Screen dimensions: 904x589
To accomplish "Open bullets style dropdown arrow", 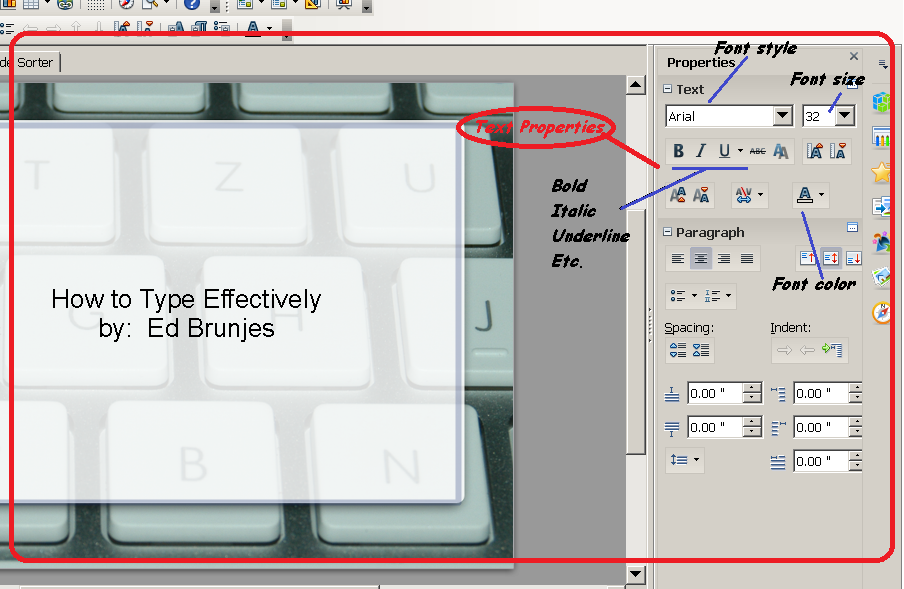I will coord(694,296).
